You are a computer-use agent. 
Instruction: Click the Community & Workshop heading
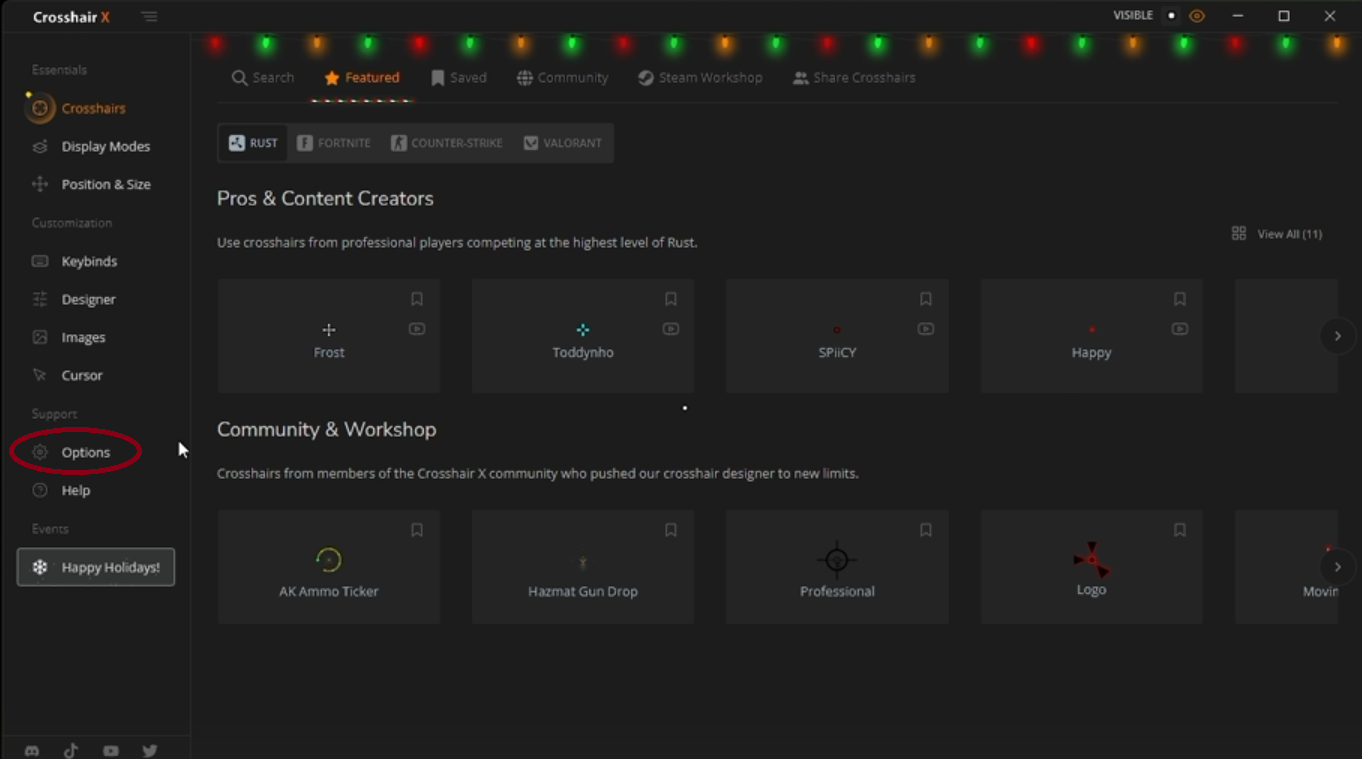pos(326,429)
